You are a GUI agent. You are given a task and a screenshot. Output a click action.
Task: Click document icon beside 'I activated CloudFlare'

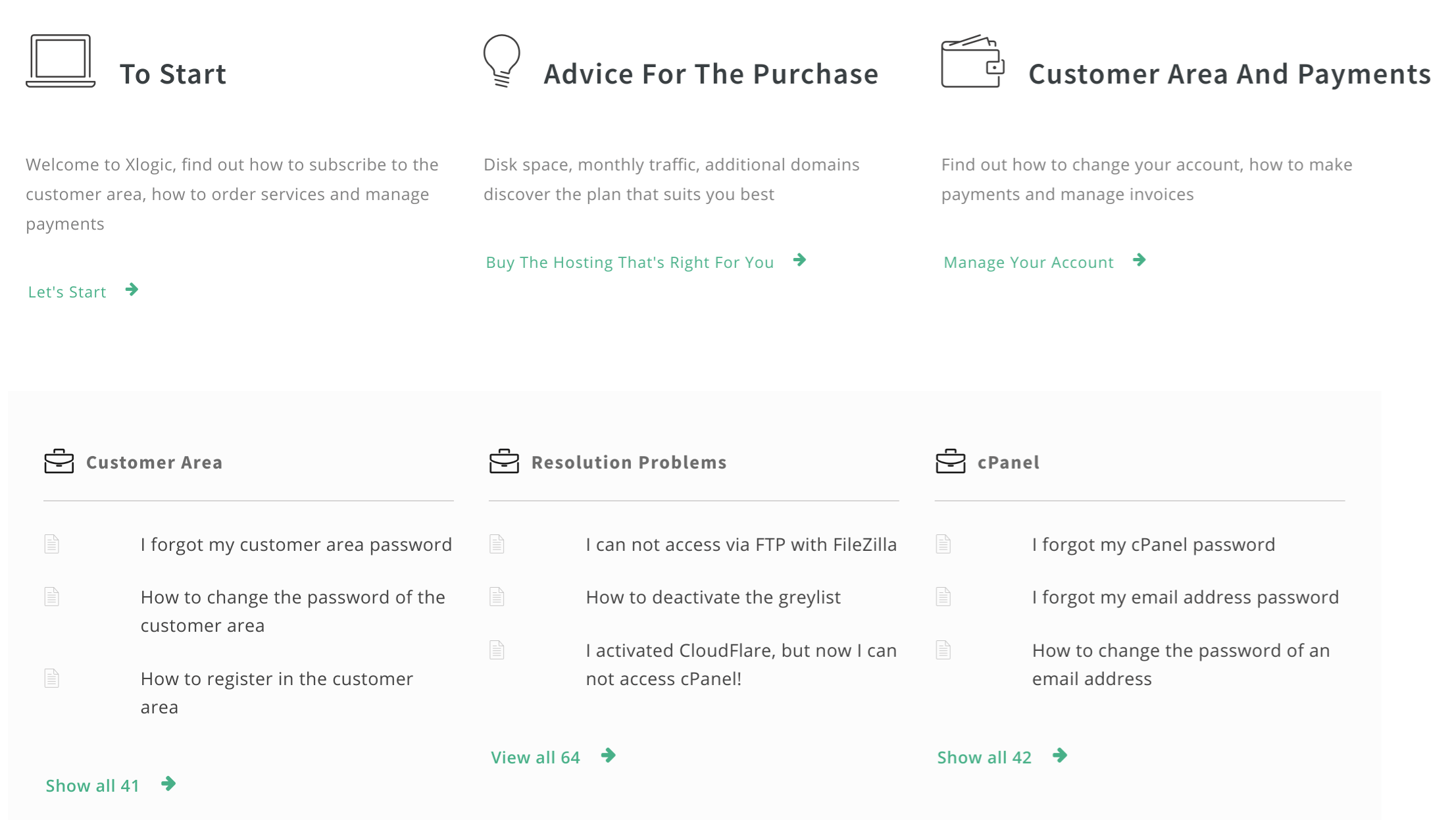pos(497,650)
